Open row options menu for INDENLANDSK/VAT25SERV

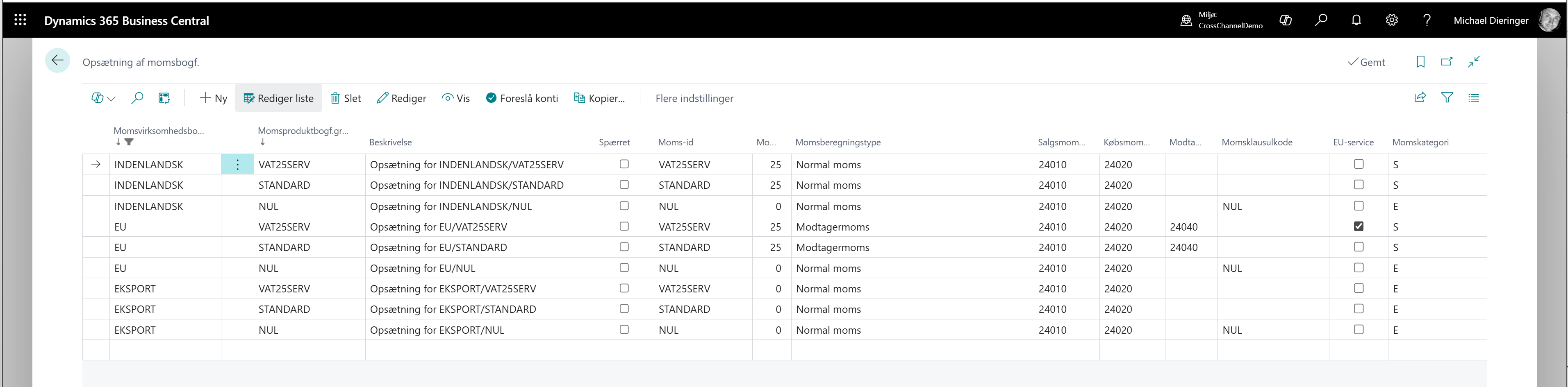237,164
